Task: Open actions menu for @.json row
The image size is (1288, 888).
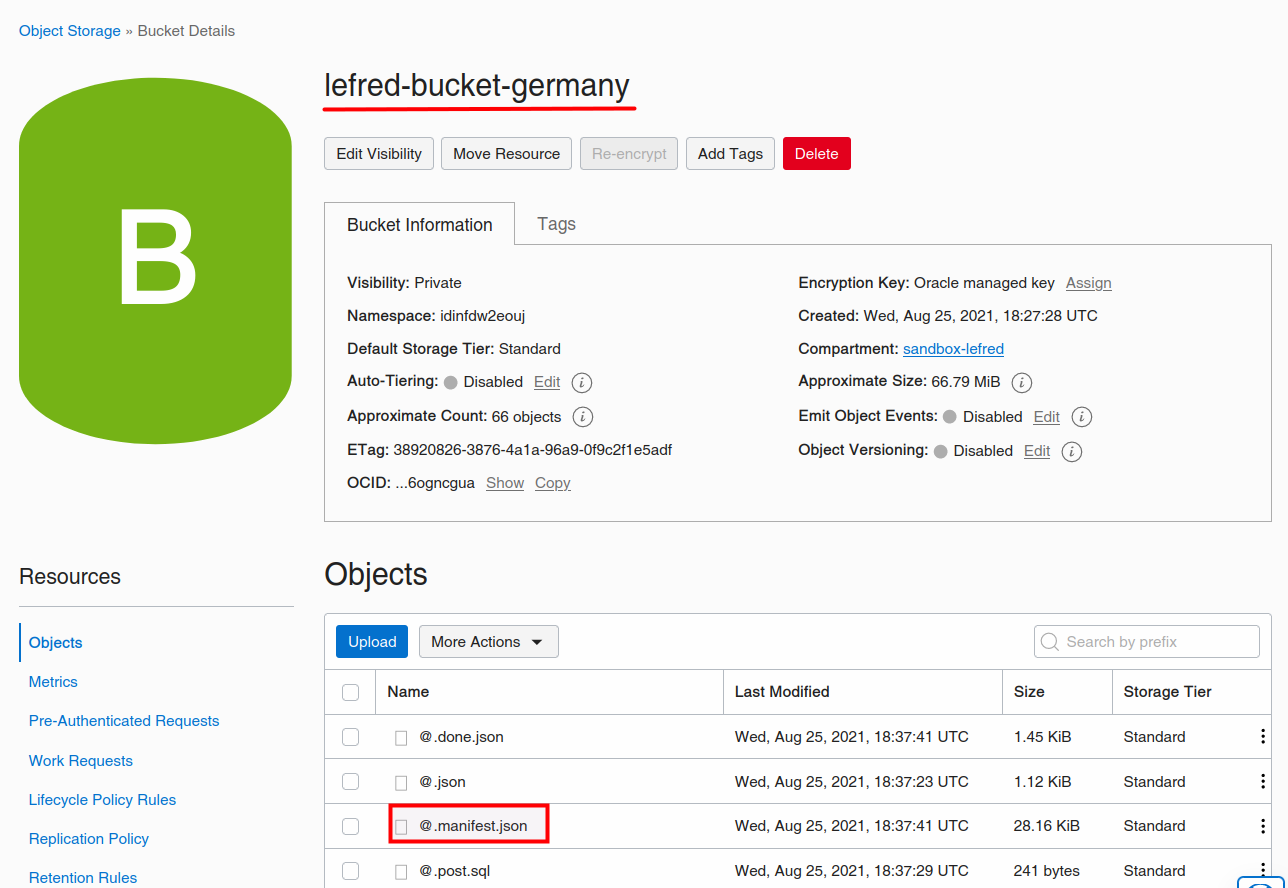Action: tap(1263, 781)
